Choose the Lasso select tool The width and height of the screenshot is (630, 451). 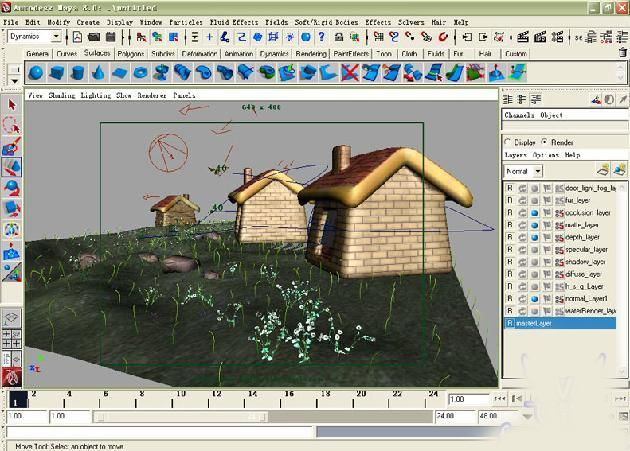12,125
